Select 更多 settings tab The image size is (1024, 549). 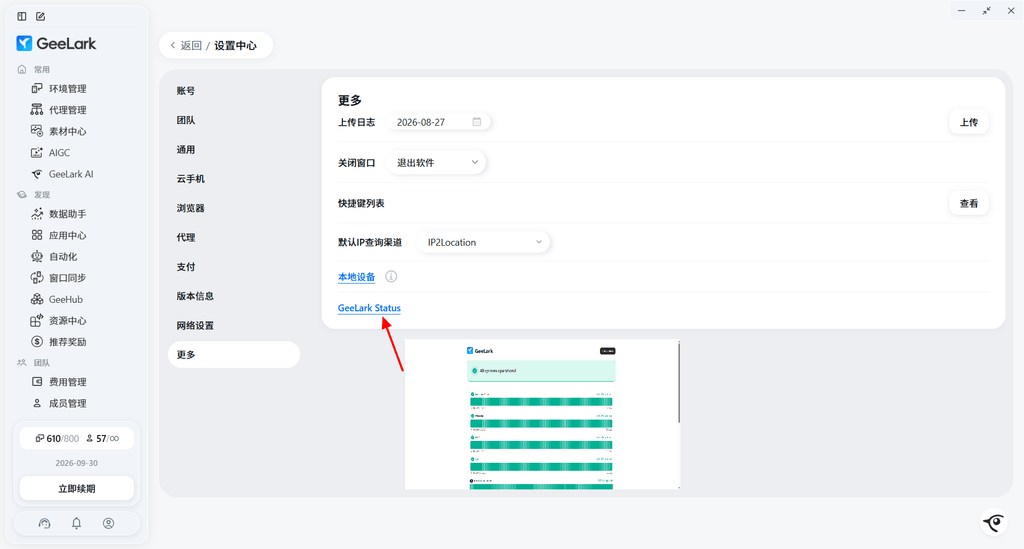(234, 354)
